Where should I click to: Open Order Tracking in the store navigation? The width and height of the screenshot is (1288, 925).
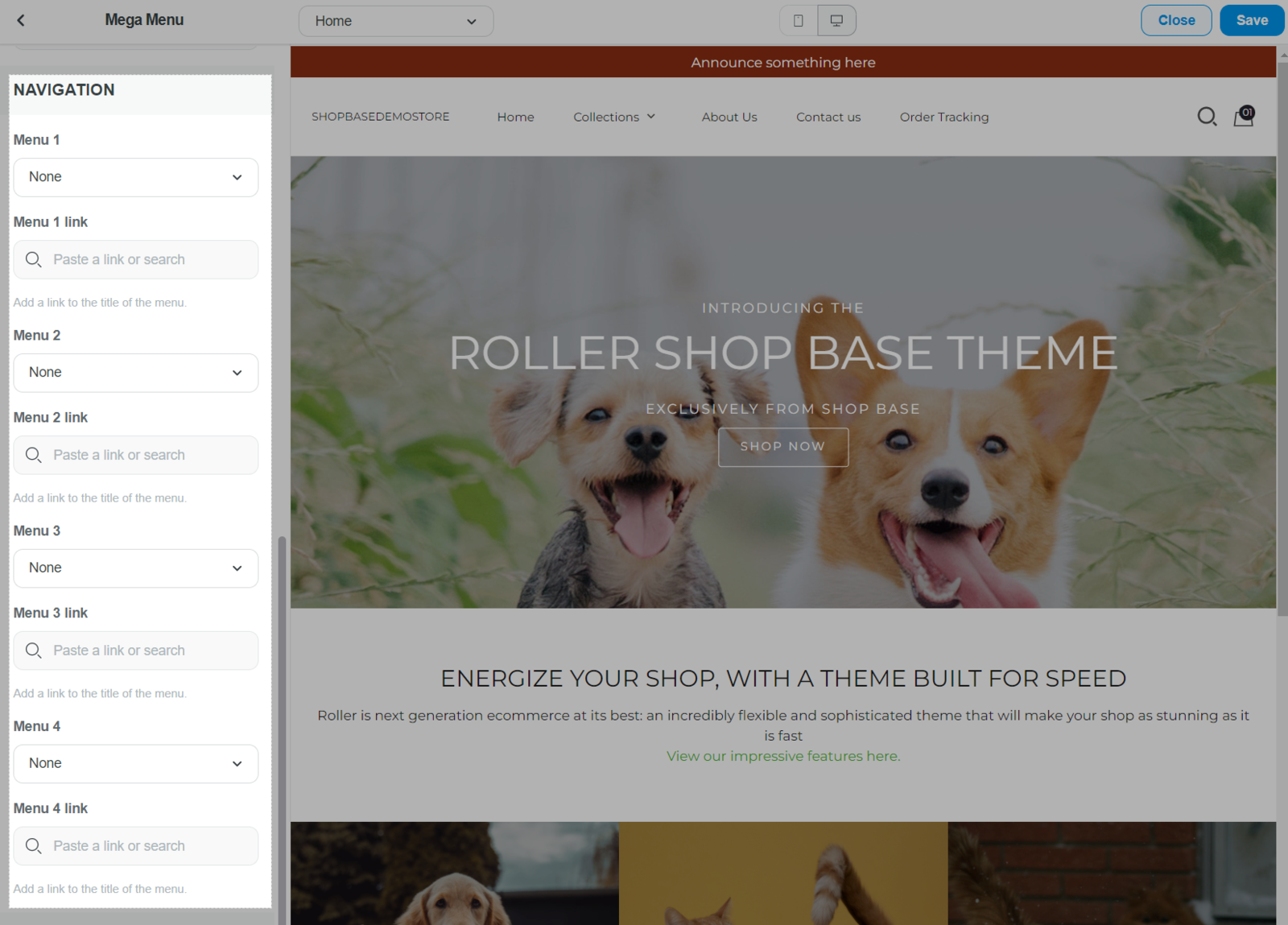944,117
